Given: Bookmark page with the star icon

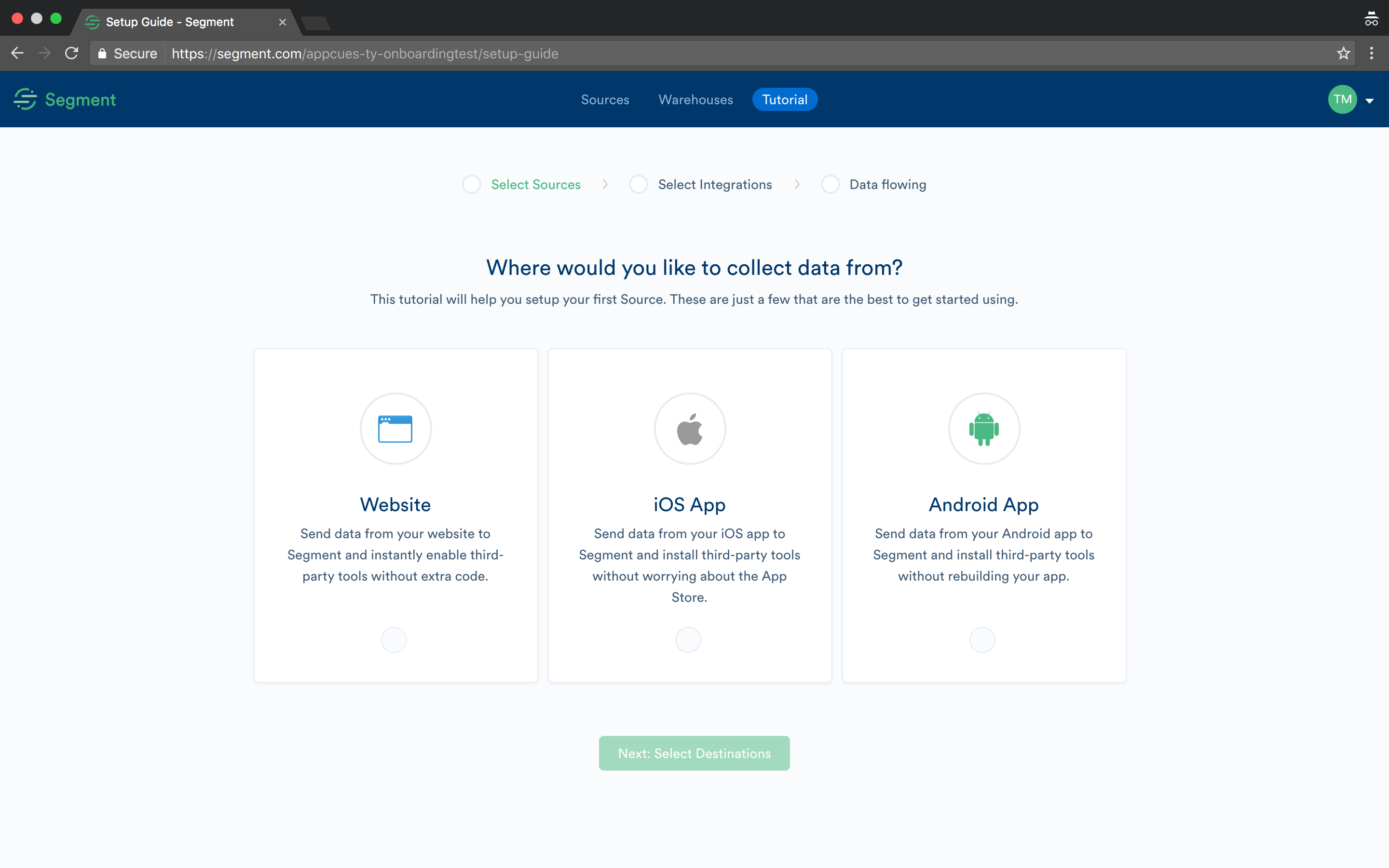Looking at the screenshot, I should coord(1343,54).
